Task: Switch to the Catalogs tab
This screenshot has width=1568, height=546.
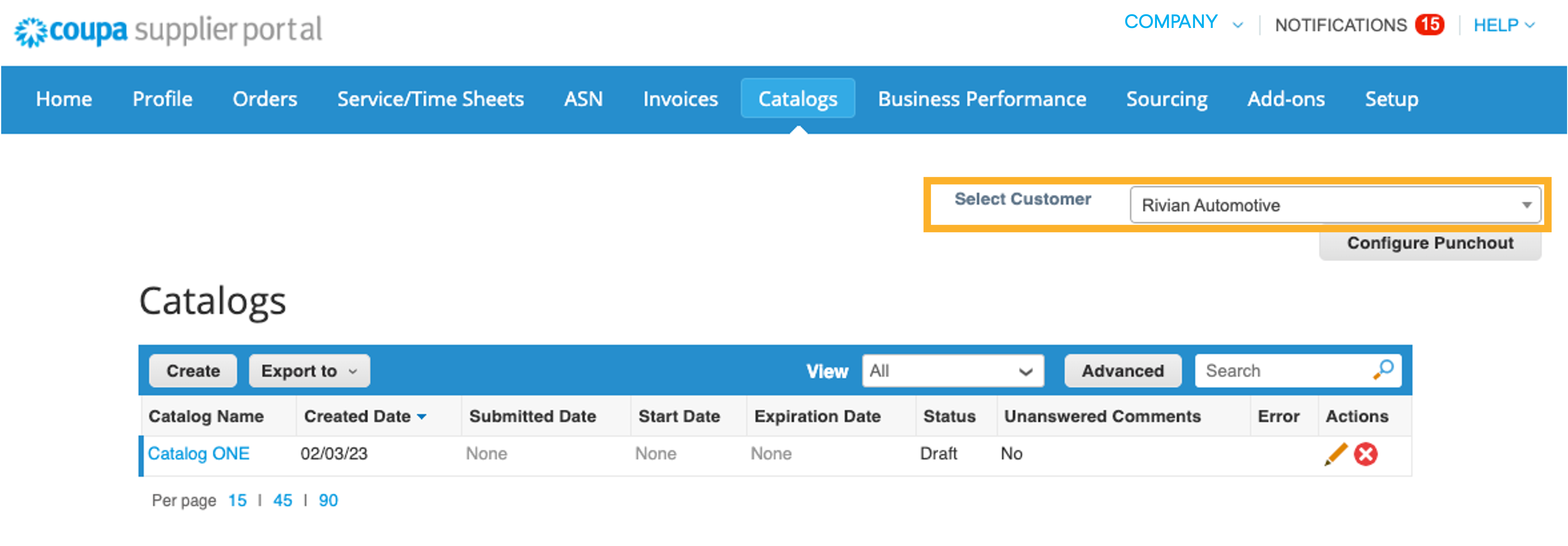Action: pyautogui.click(x=798, y=99)
